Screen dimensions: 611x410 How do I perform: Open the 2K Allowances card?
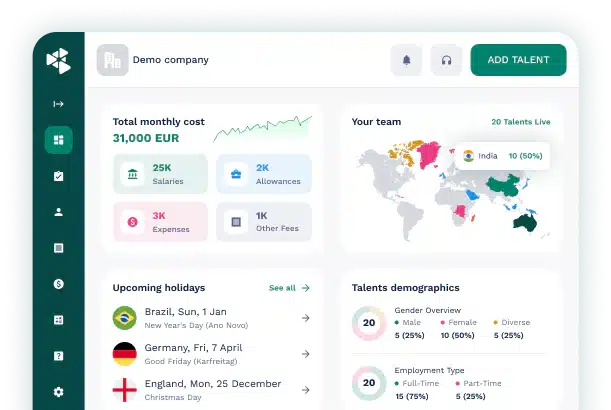[264, 174]
